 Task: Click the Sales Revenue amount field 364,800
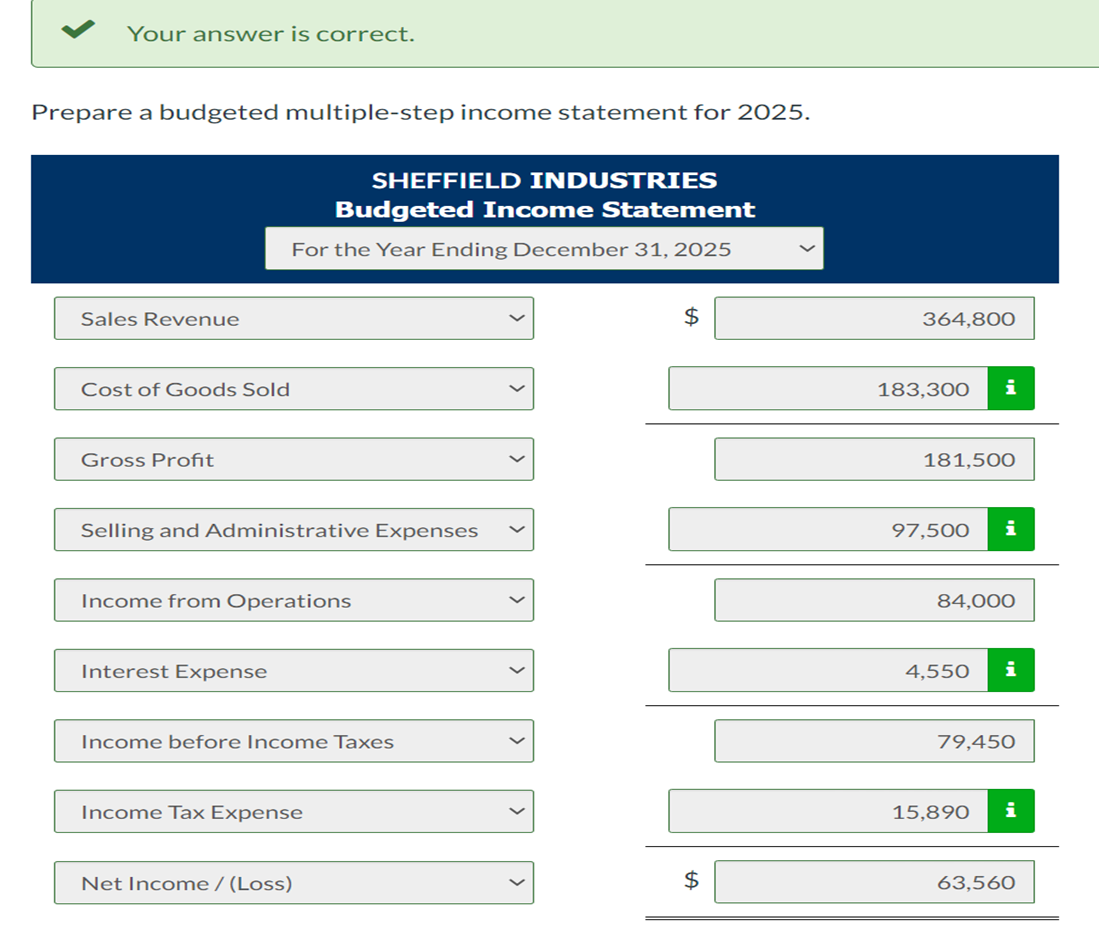(x=874, y=318)
